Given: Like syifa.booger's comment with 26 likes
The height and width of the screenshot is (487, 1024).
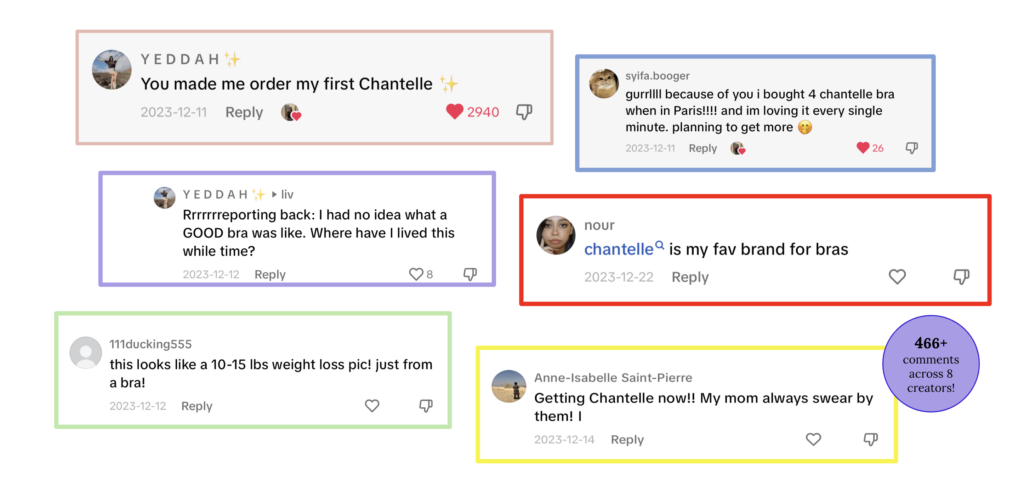Looking at the screenshot, I should coord(863,148).
